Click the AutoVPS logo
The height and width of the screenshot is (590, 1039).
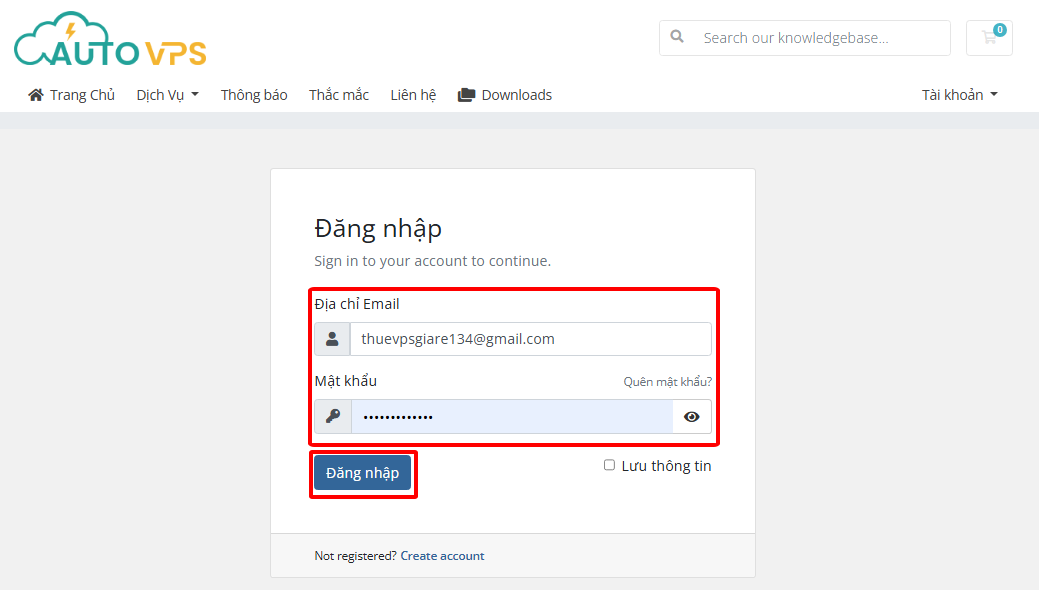(110, 39)
